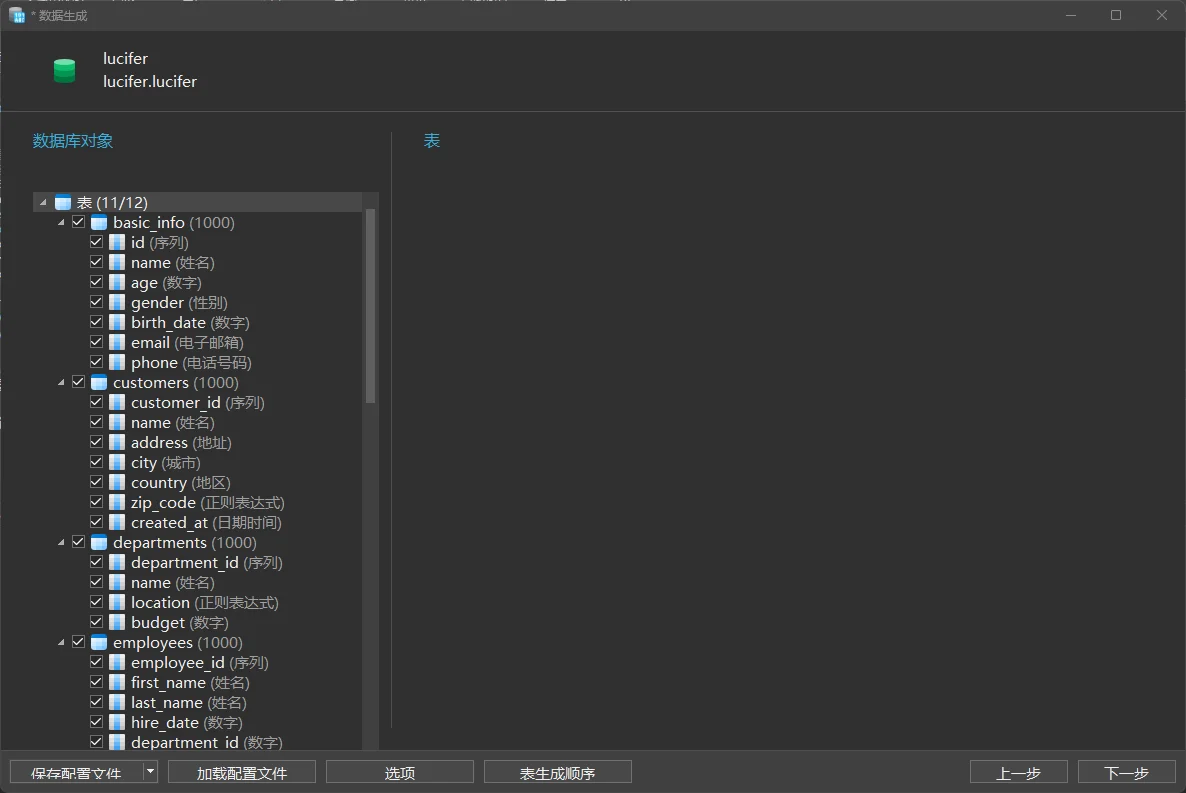Image resolution: width=1186 pixels, height=793 pixels.
Task: Uncheck the basic_info table checkbox
Action: coord(79,222)
